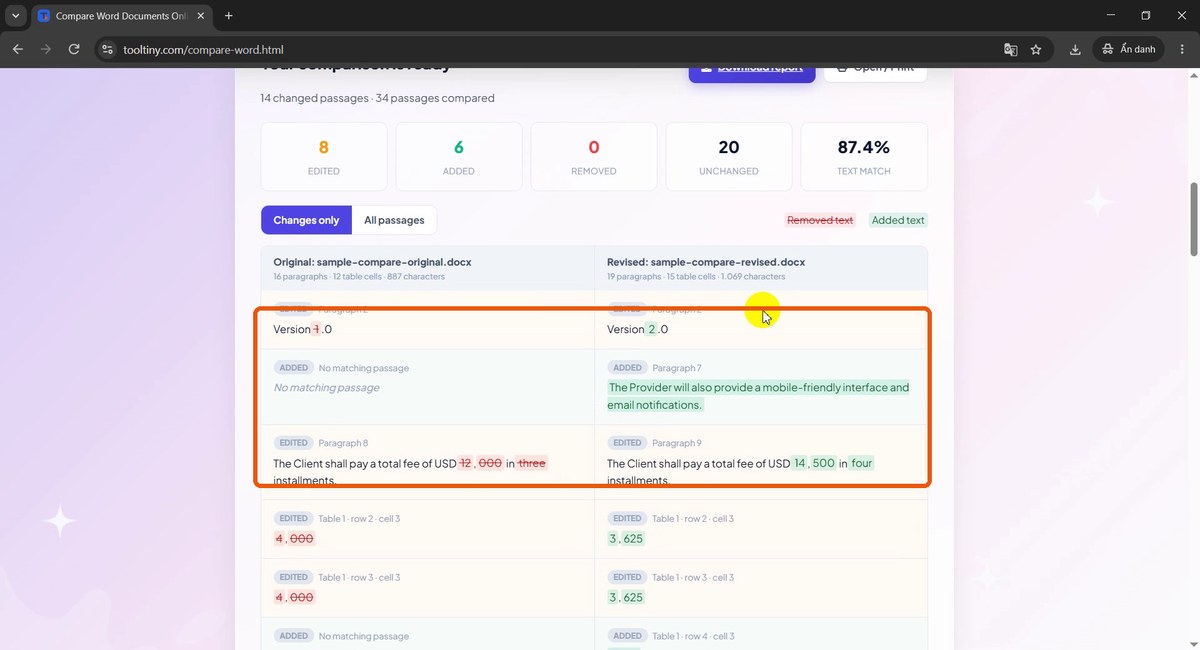Click the mobile-friendly interface added passage
Screen dimensions: 1200x650
click(x=758, y=396)
